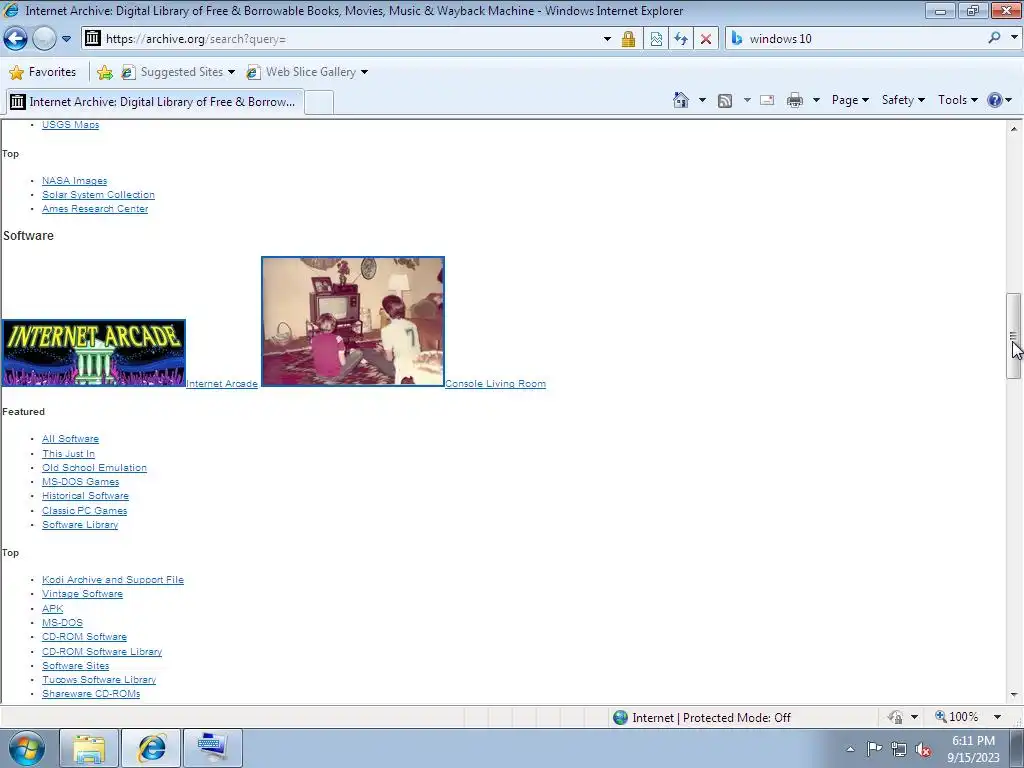Click the red Stop loading icon
The image size is (1024, 768).
pyautogui.click(x=705, y=39)
